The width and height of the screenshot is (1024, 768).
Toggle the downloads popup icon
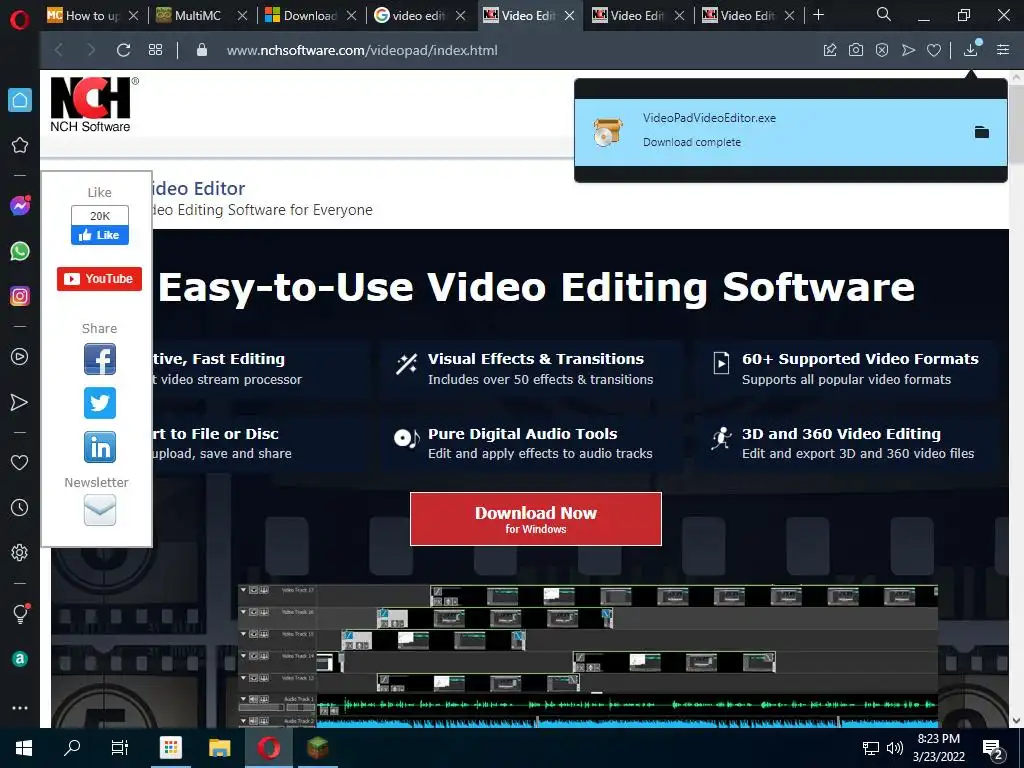pos(971,50)
